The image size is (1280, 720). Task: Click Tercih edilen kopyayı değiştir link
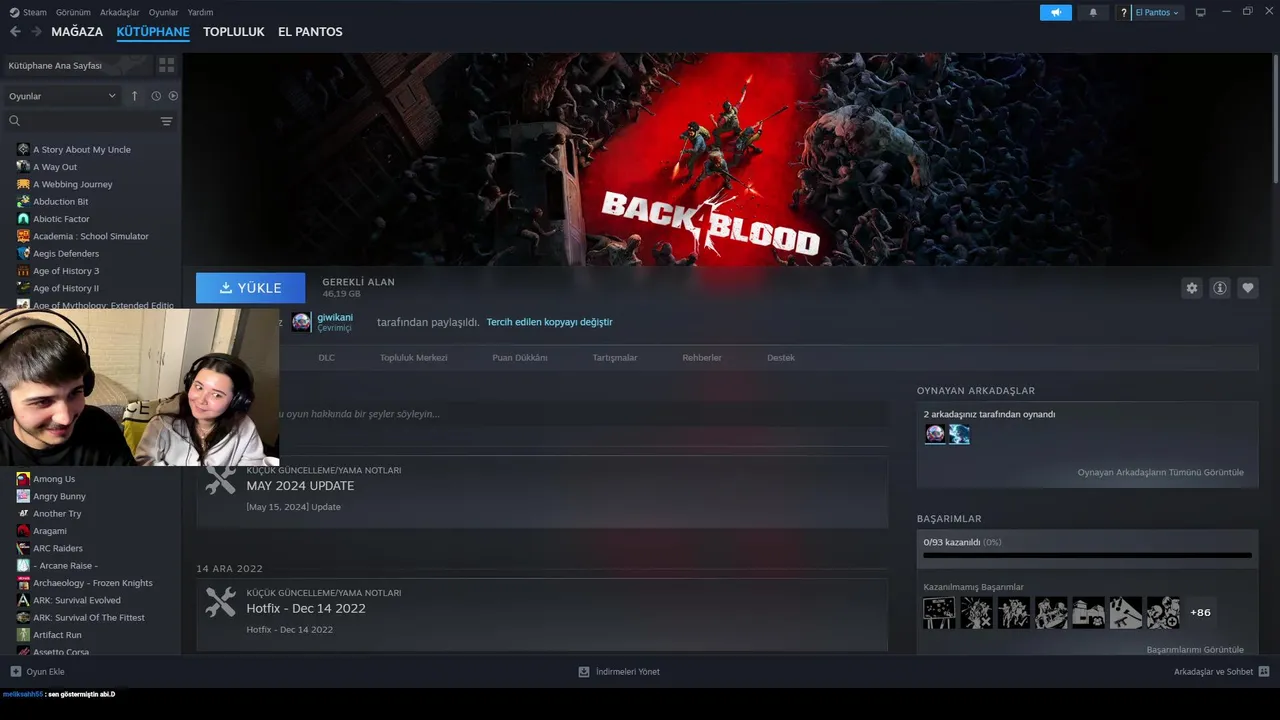pyautogui.click(x=549, y=322)
